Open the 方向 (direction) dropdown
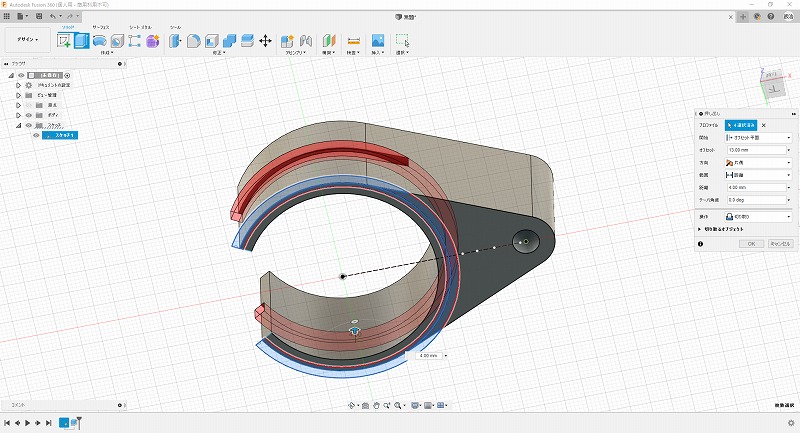800x433 pixels. [x=759, y=161]
